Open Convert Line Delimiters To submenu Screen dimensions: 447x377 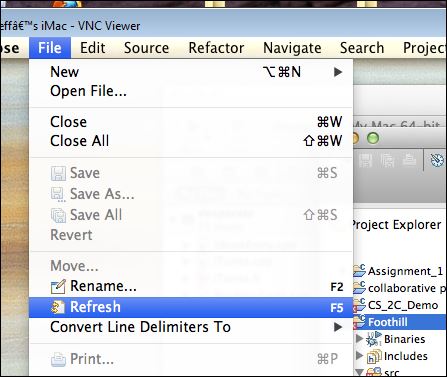(x=338, y=327)
